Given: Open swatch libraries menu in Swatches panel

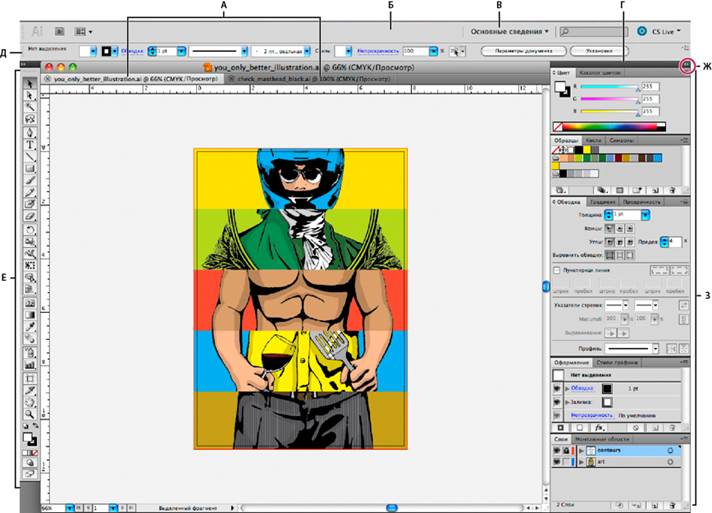Looking at the screenshot, I should (560, 190).
